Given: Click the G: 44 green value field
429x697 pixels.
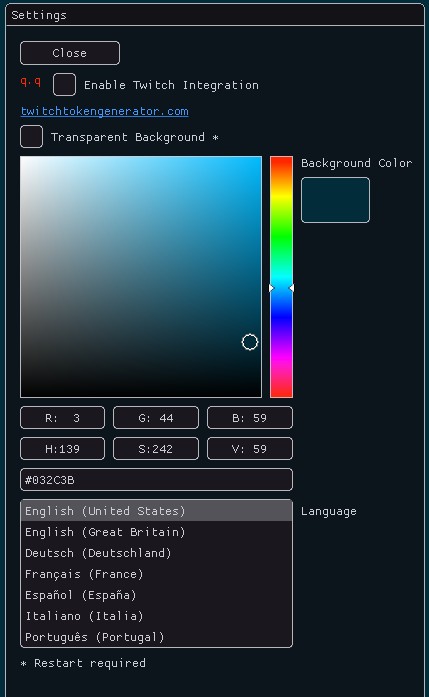Looking at the screenshot, I should point(156,418).
